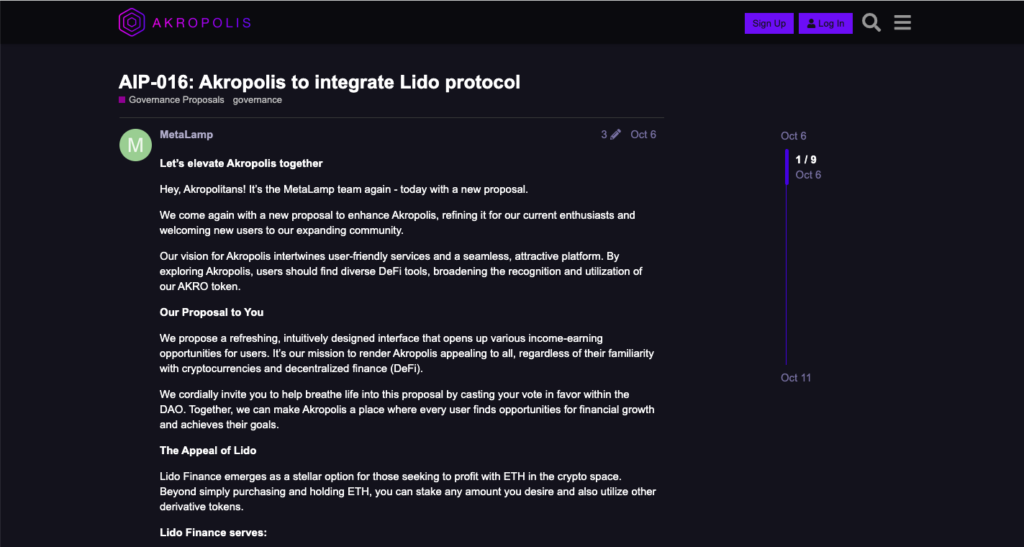The image size is (1024, 547).
Task: Click the Sign Up button
Action: 769,23
